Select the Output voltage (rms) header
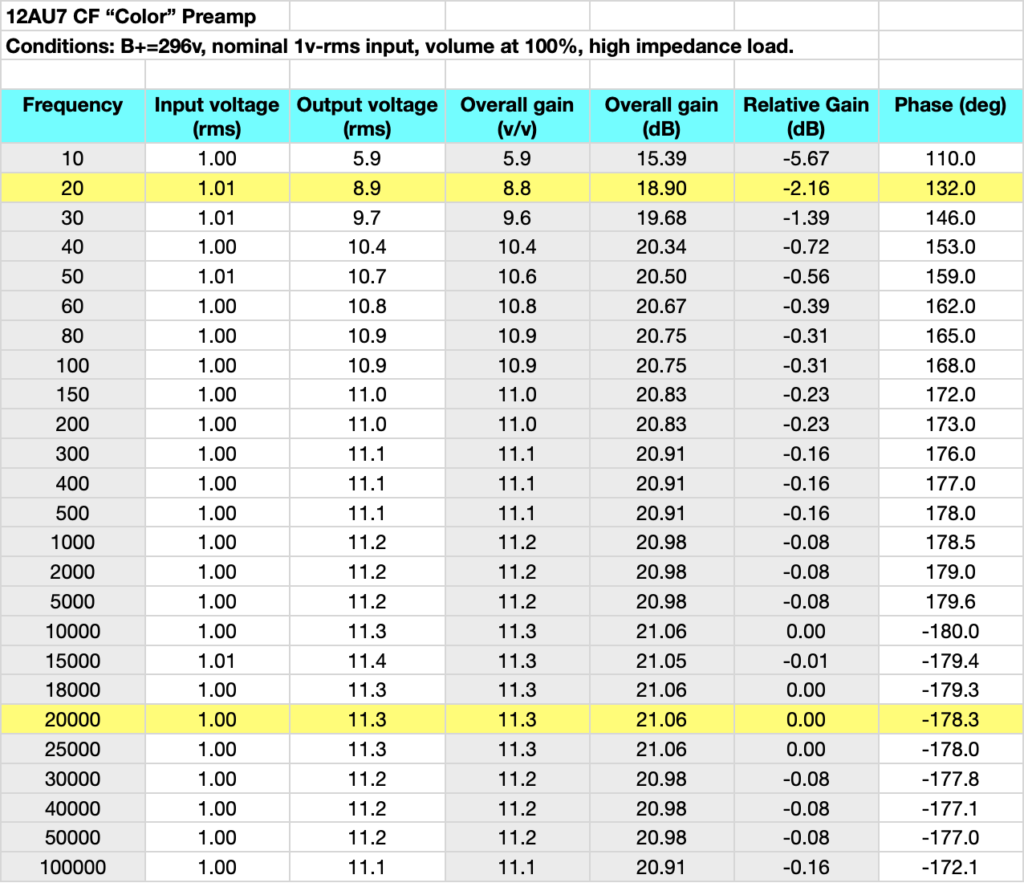Screen dimensions: 1024x883 pyautogui.click(x=367, y=116)
